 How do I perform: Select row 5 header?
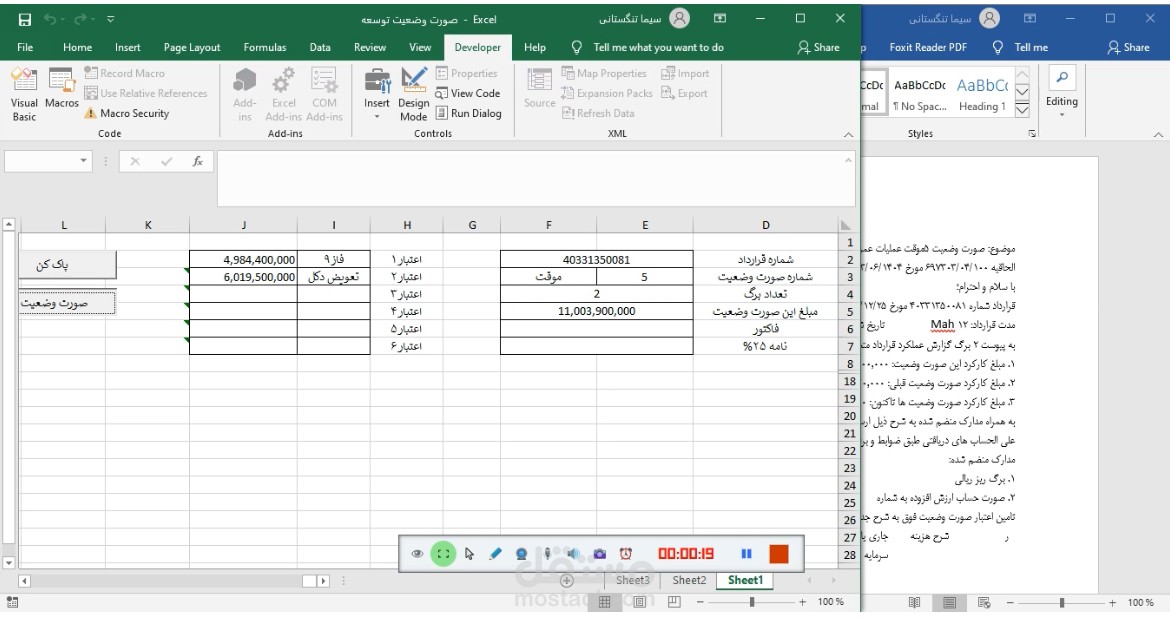[849, 311]
